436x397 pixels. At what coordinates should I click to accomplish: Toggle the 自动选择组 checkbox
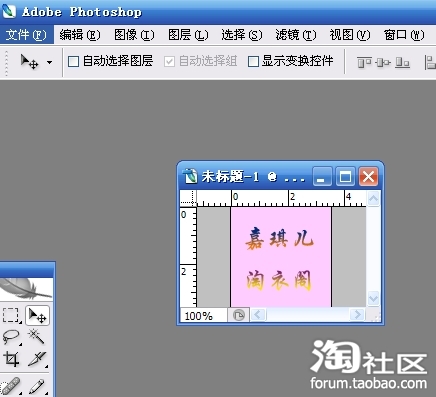click(169, 61)
